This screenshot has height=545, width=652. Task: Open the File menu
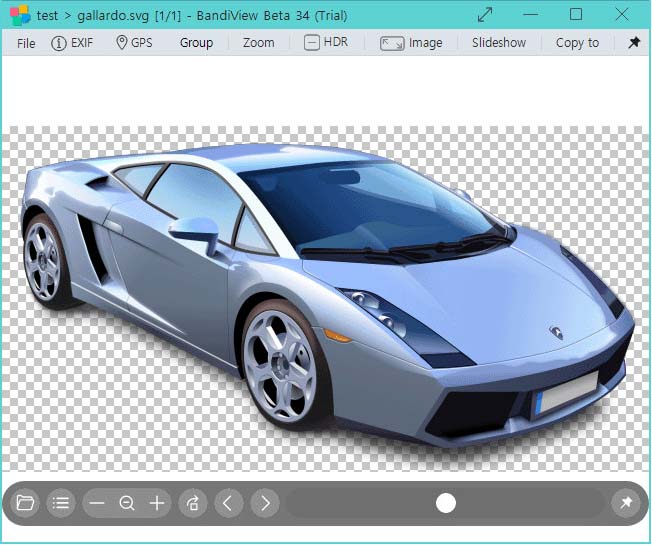pos(26,43)
